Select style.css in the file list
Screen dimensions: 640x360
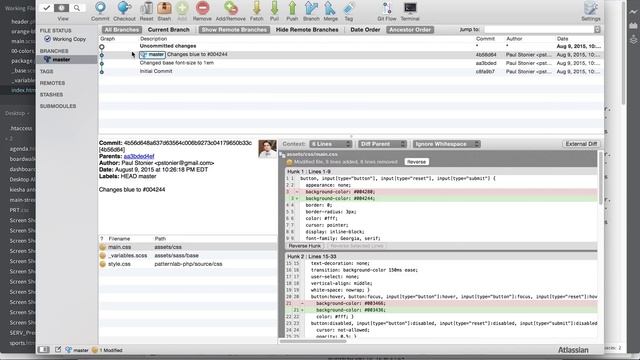pyautogui.click(x=188, y=264)
